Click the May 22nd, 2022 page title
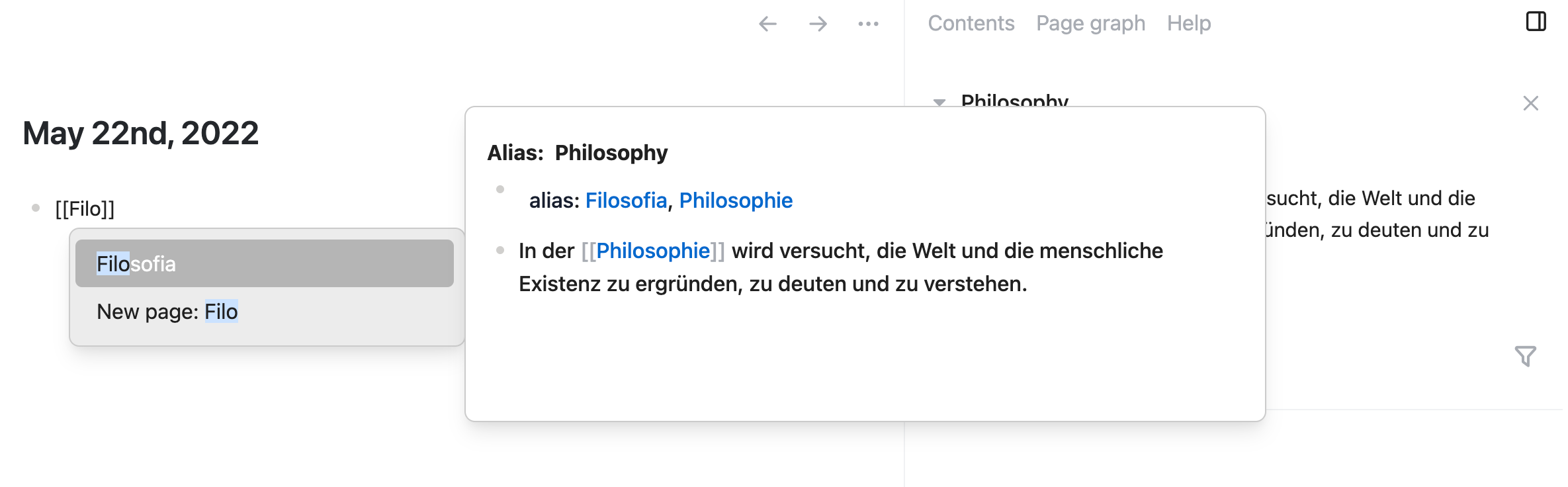Screen dimensions: 1568x487 [x=140, y=134]
